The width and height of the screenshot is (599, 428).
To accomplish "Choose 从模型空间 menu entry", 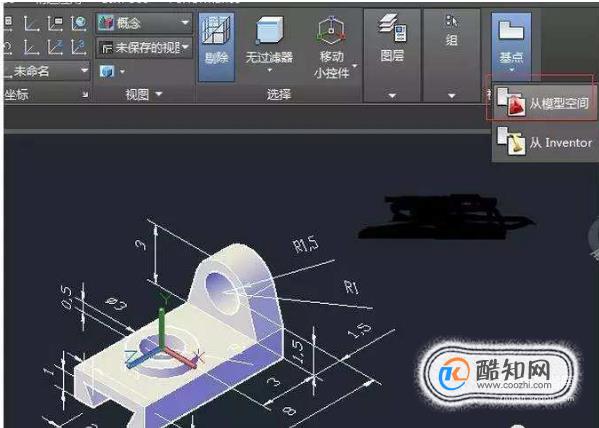I will (x=545, y=102).
